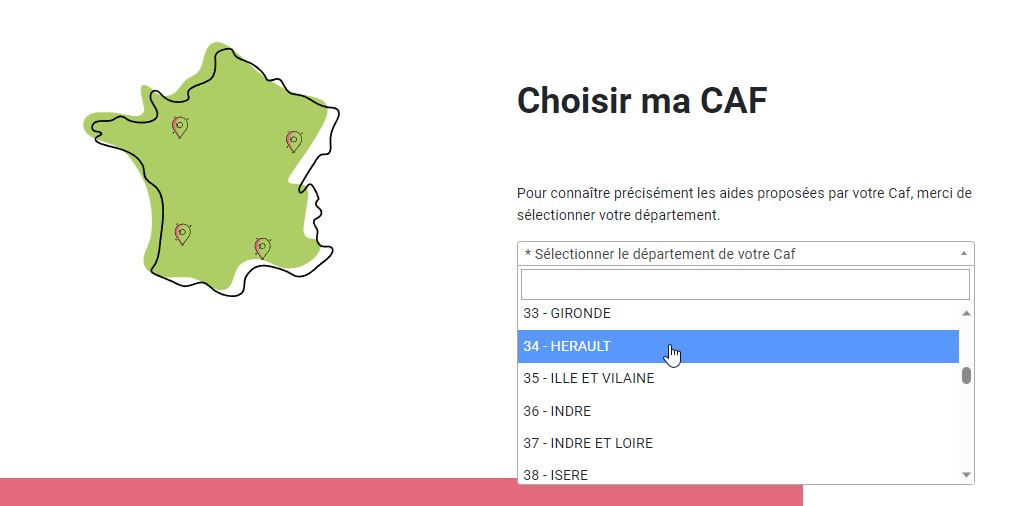Click the pink banner along the bottom
Image resolution: width=1034 pixels, height=506 pixels.
[x=401, y=492]
